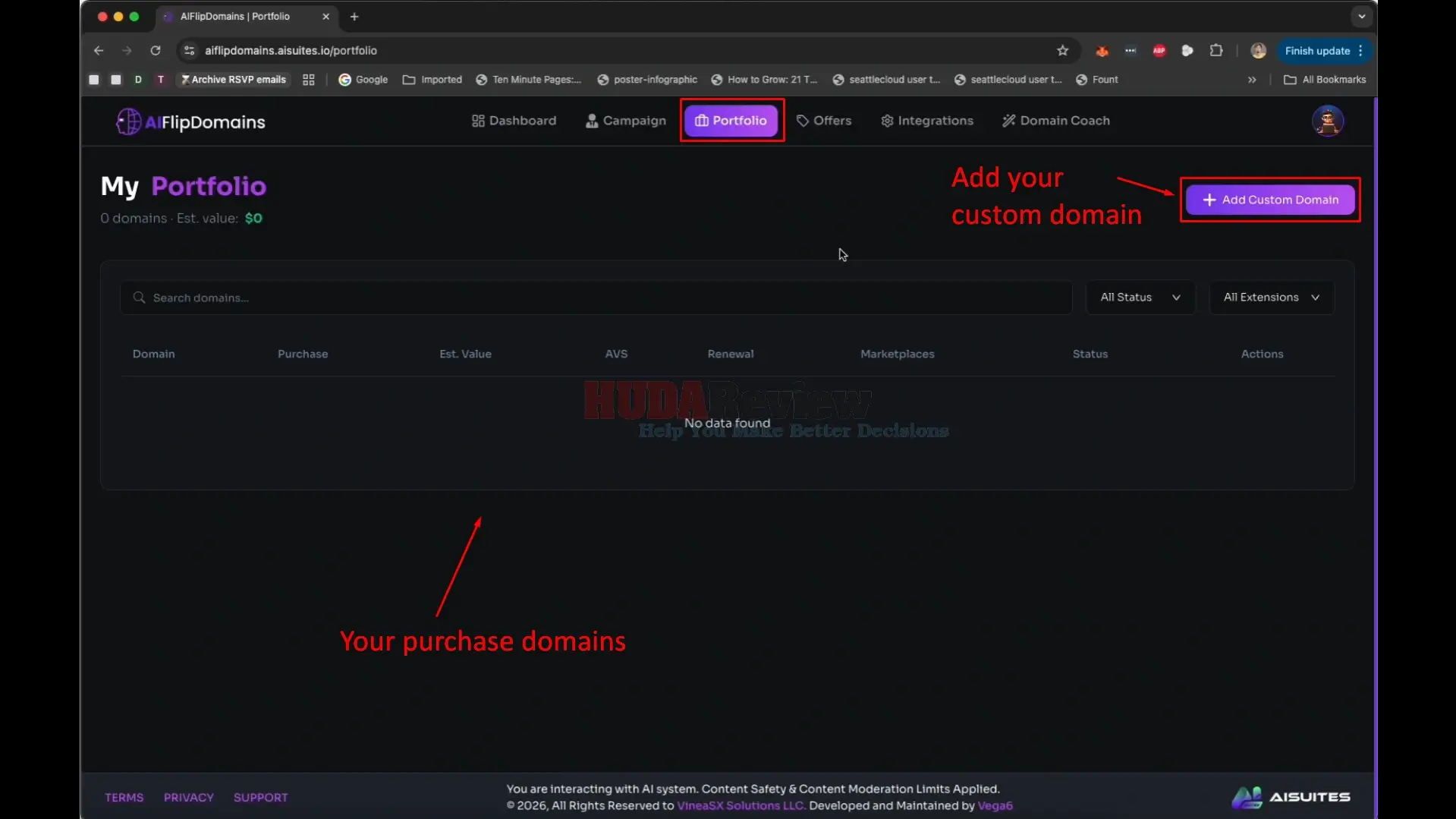The height and width of the screenshot is (819, 1456).
Task: Open the All Bookmarks folder
Action: (1325, 80)
